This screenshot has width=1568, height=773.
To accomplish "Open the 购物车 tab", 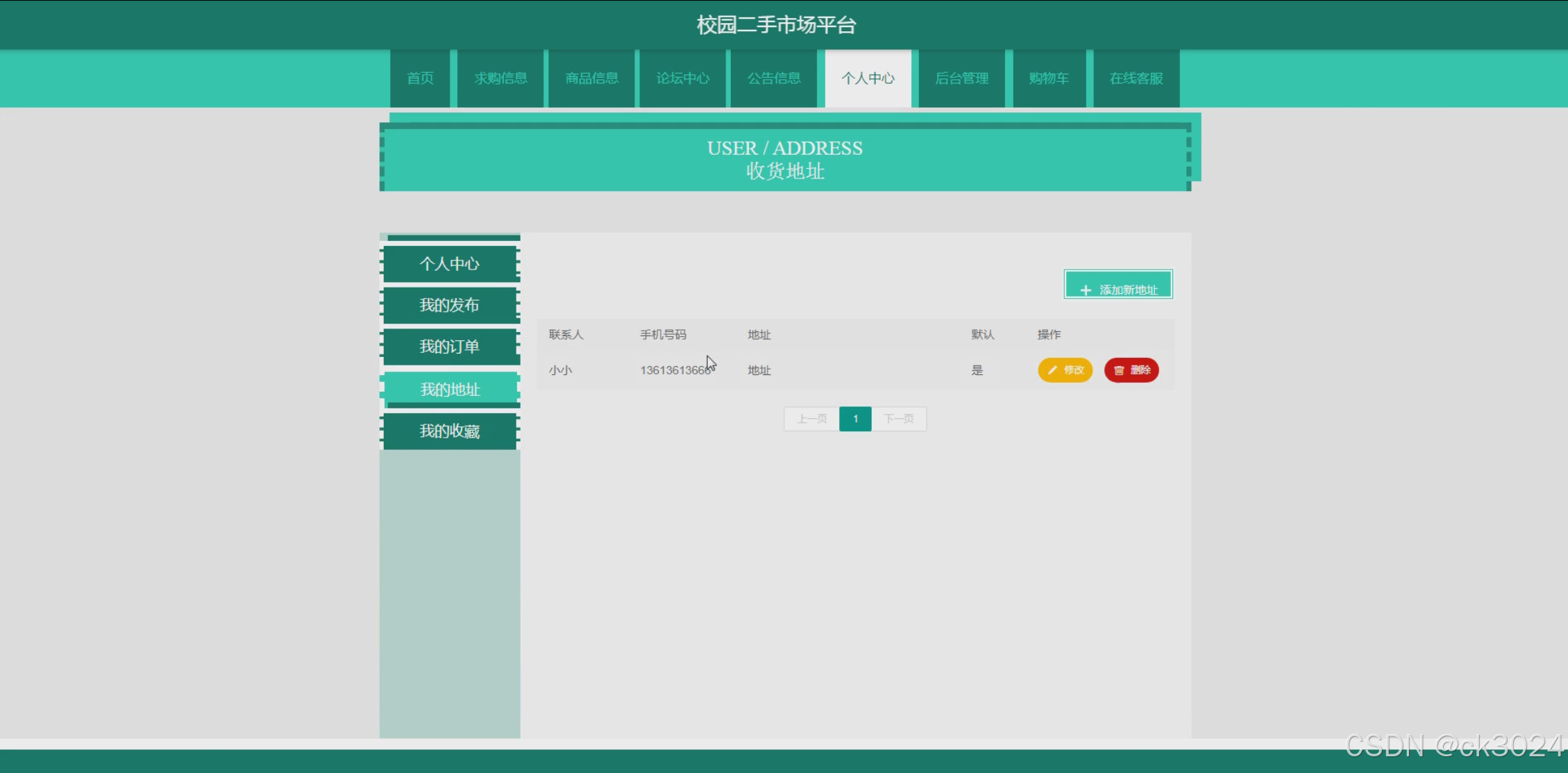I will click(x=1048, y=78).
